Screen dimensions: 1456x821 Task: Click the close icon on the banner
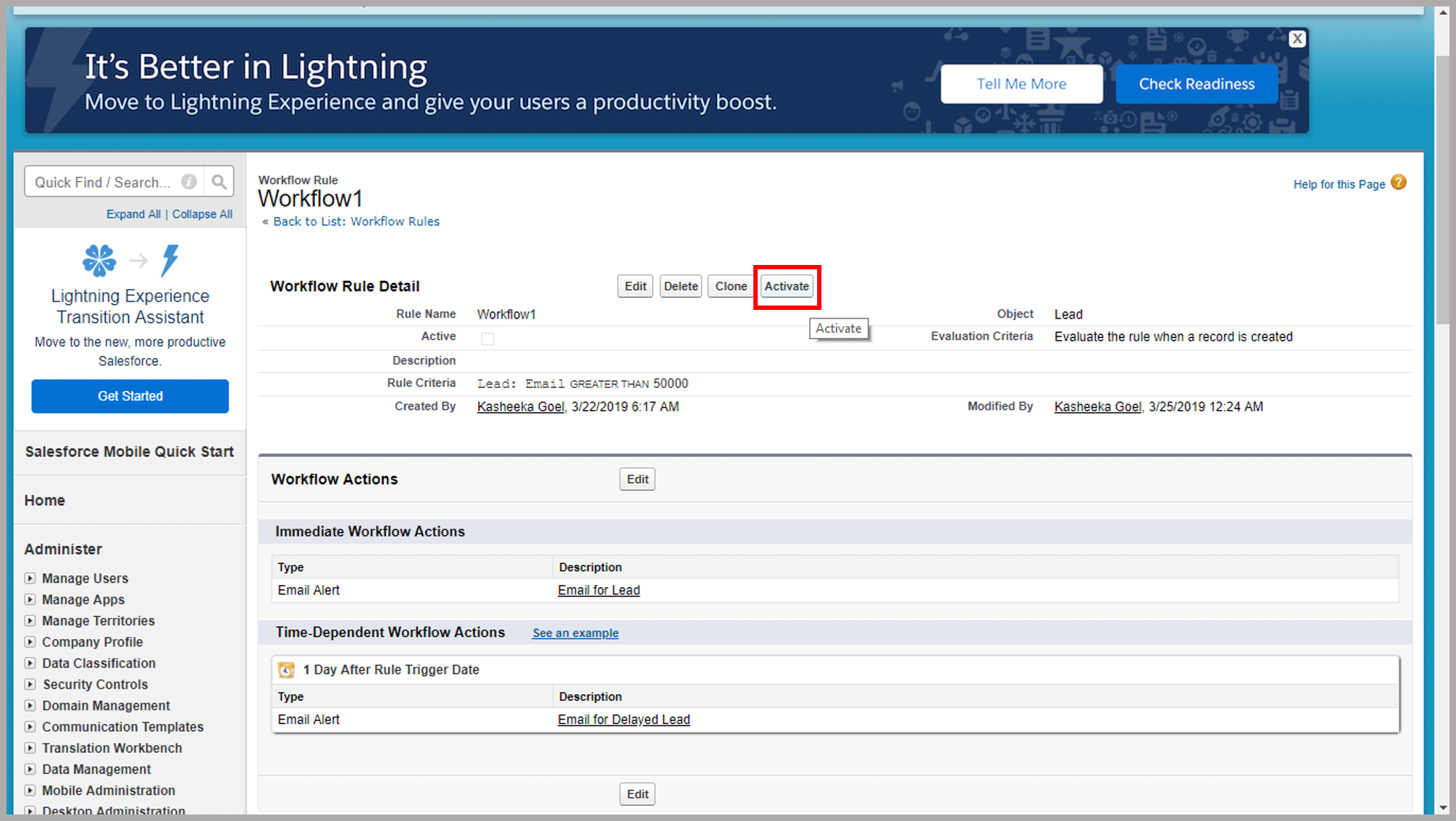pos(1297,39)
